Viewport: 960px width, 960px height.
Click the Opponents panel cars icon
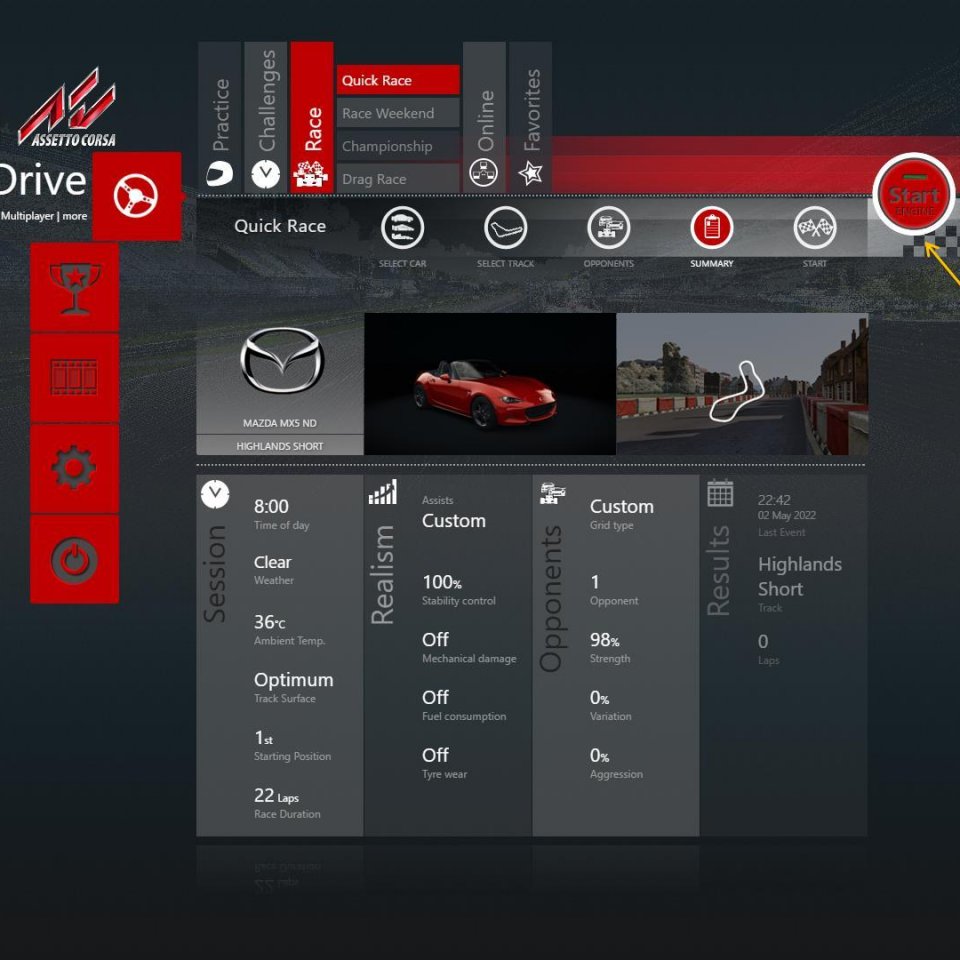(553, 493)
